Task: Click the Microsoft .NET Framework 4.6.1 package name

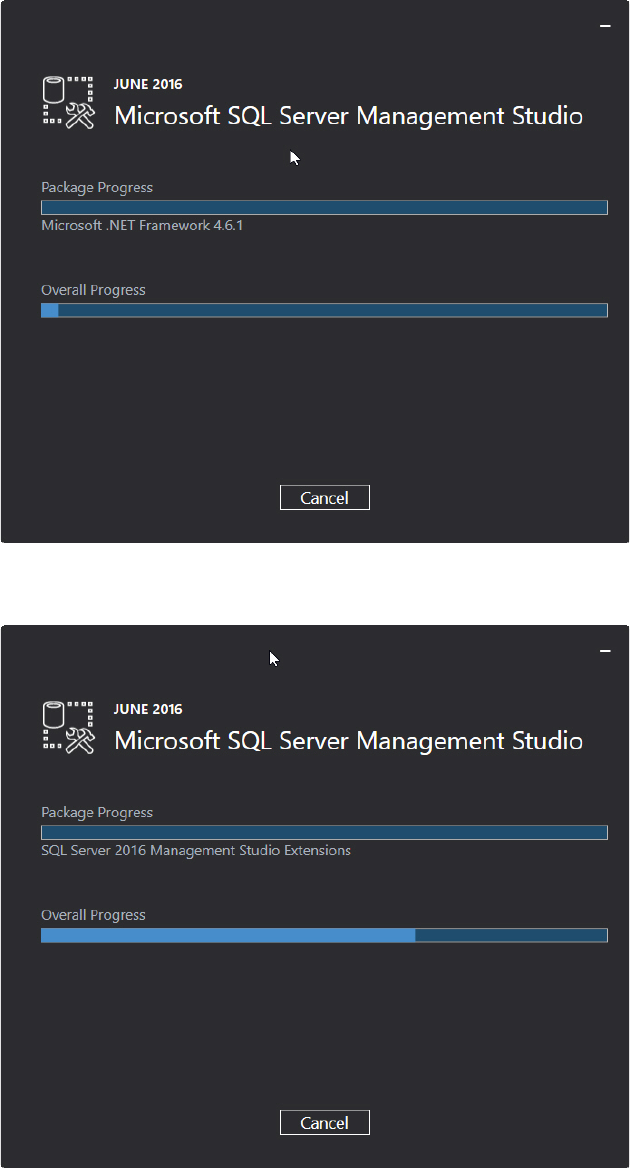Action: 142,225
